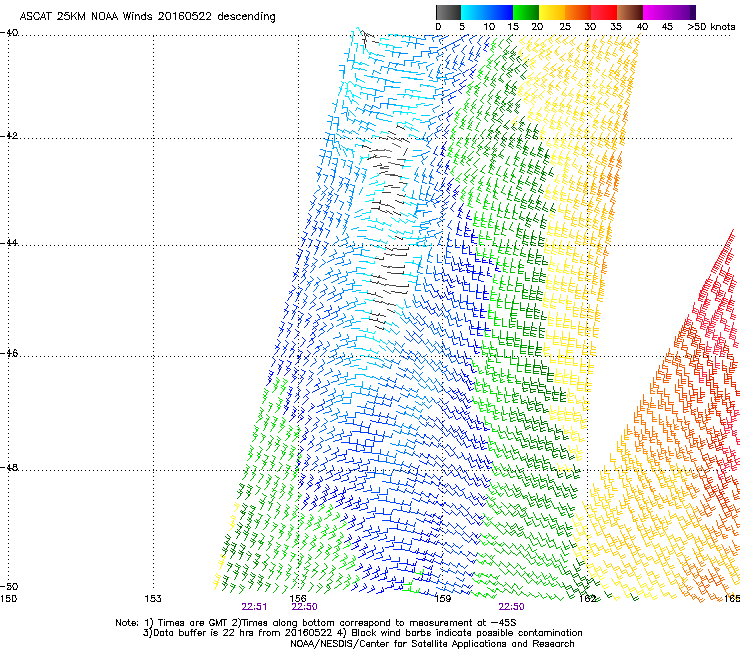The image size is (740, 650).
Task: Click the gray 0-5 knots legend swatch
Action: [x=448, y=12]
